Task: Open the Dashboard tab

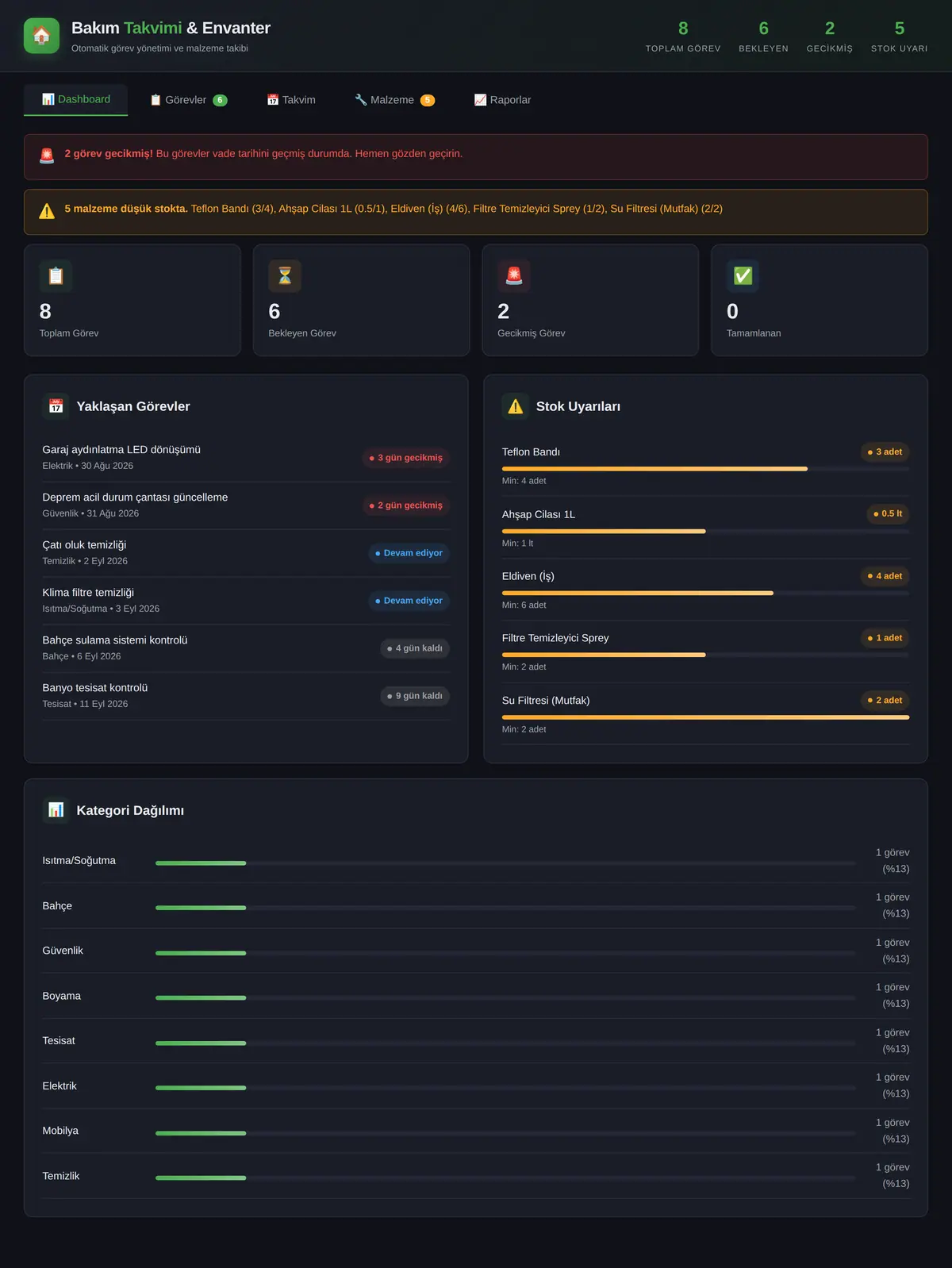Action: point(76,99)
